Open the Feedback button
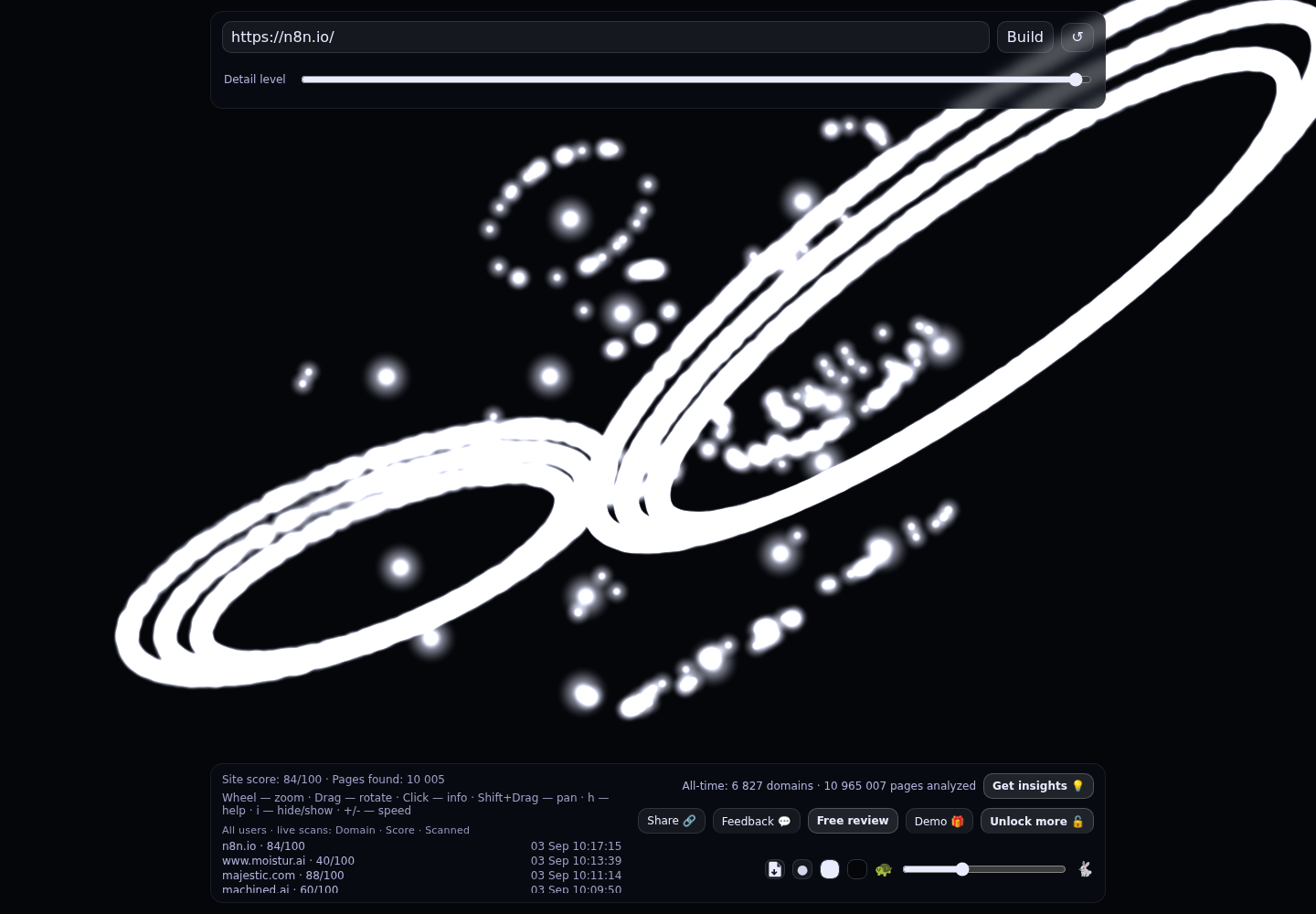Image resolution: width=1316 pixels, height=914 pixels. (x=757, y=821)
